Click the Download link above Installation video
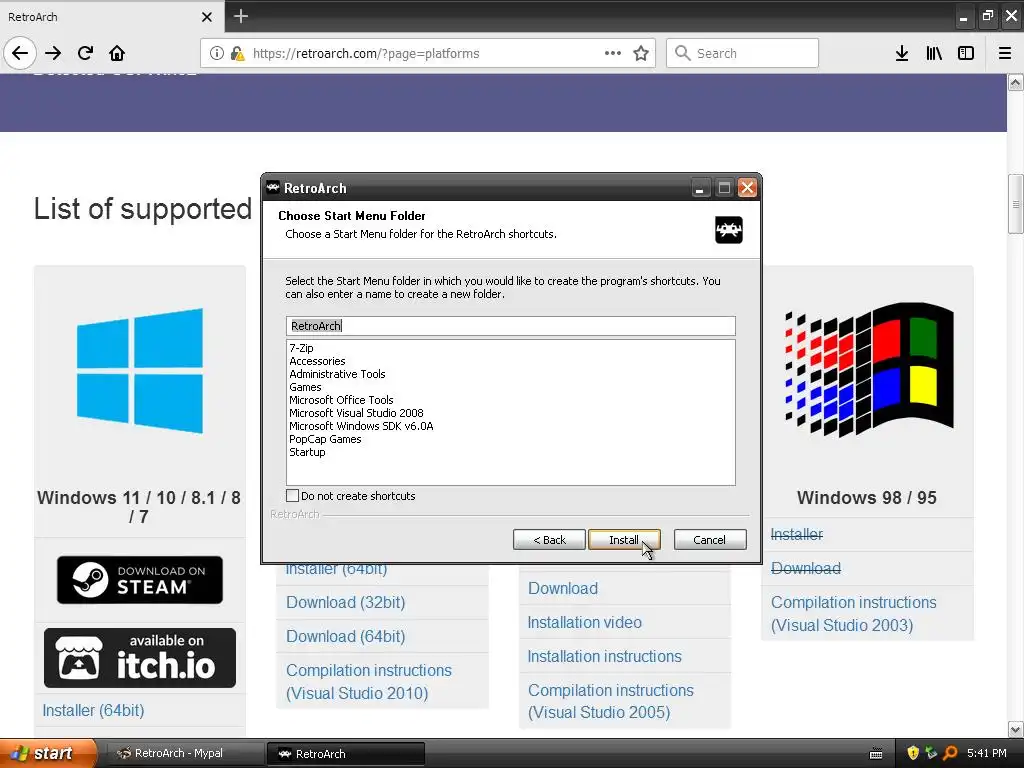 click(x=563, y=588)
